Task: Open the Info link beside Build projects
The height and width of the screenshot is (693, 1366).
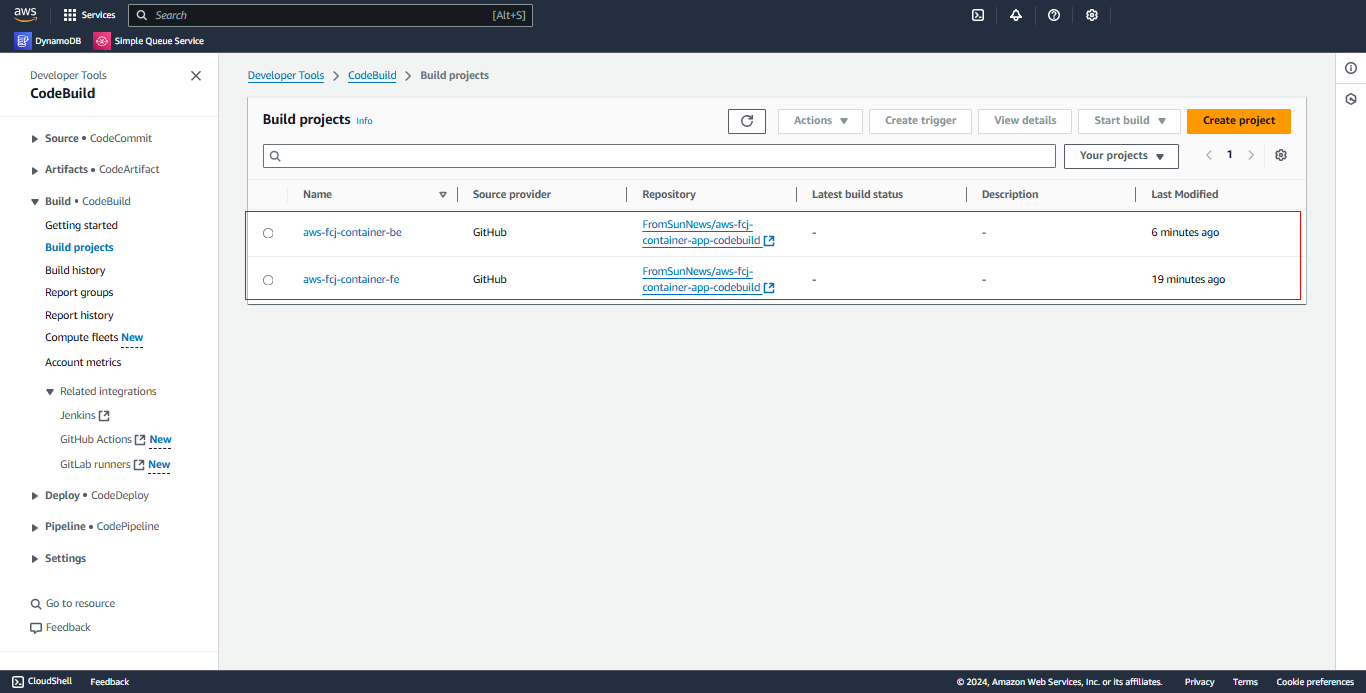Action: click(364, 121)
